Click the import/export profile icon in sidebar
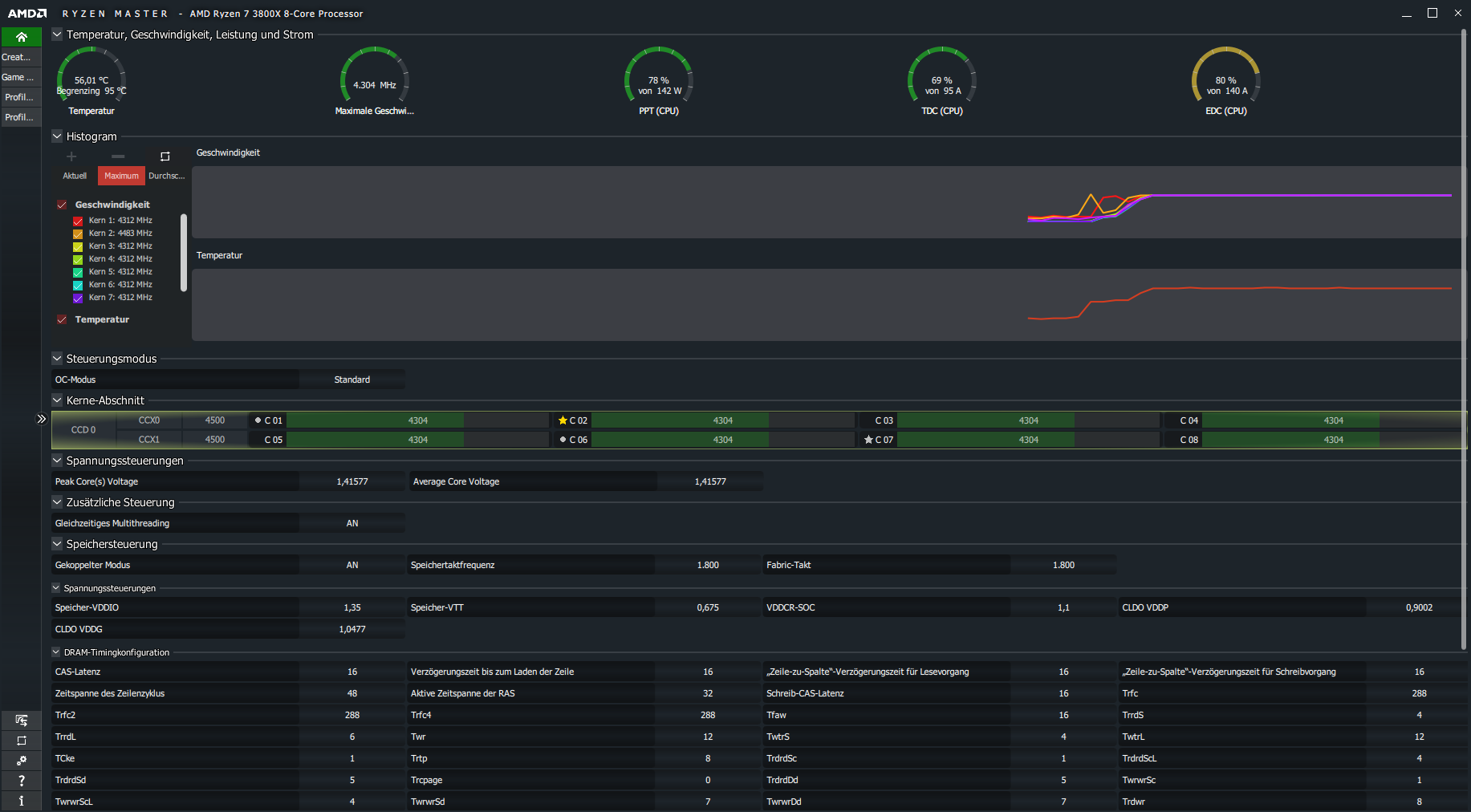The image size is (1471, 812). click(x=21, y=720)
